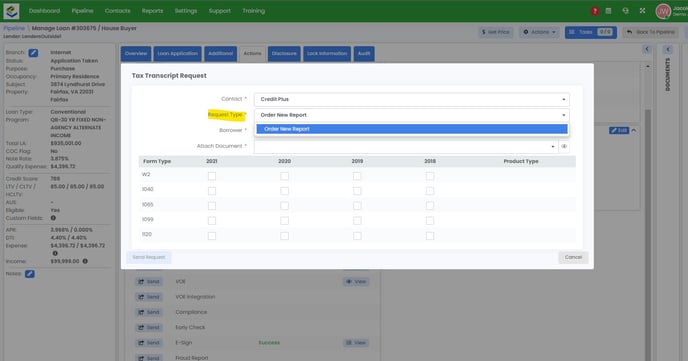Open the Request Type dropdown field
Screen dimensions: 688x361
[x=412, y=115]
